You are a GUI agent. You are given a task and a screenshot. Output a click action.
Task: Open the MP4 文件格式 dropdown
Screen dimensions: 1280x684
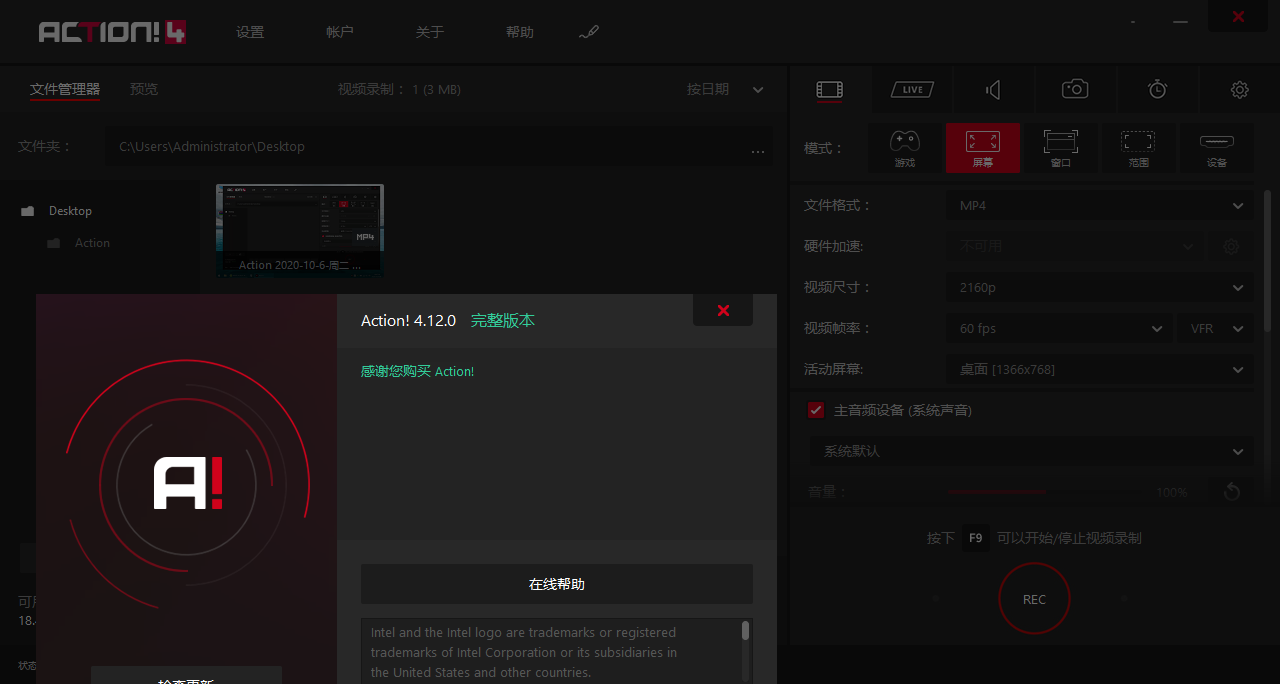click(1098, 205)
